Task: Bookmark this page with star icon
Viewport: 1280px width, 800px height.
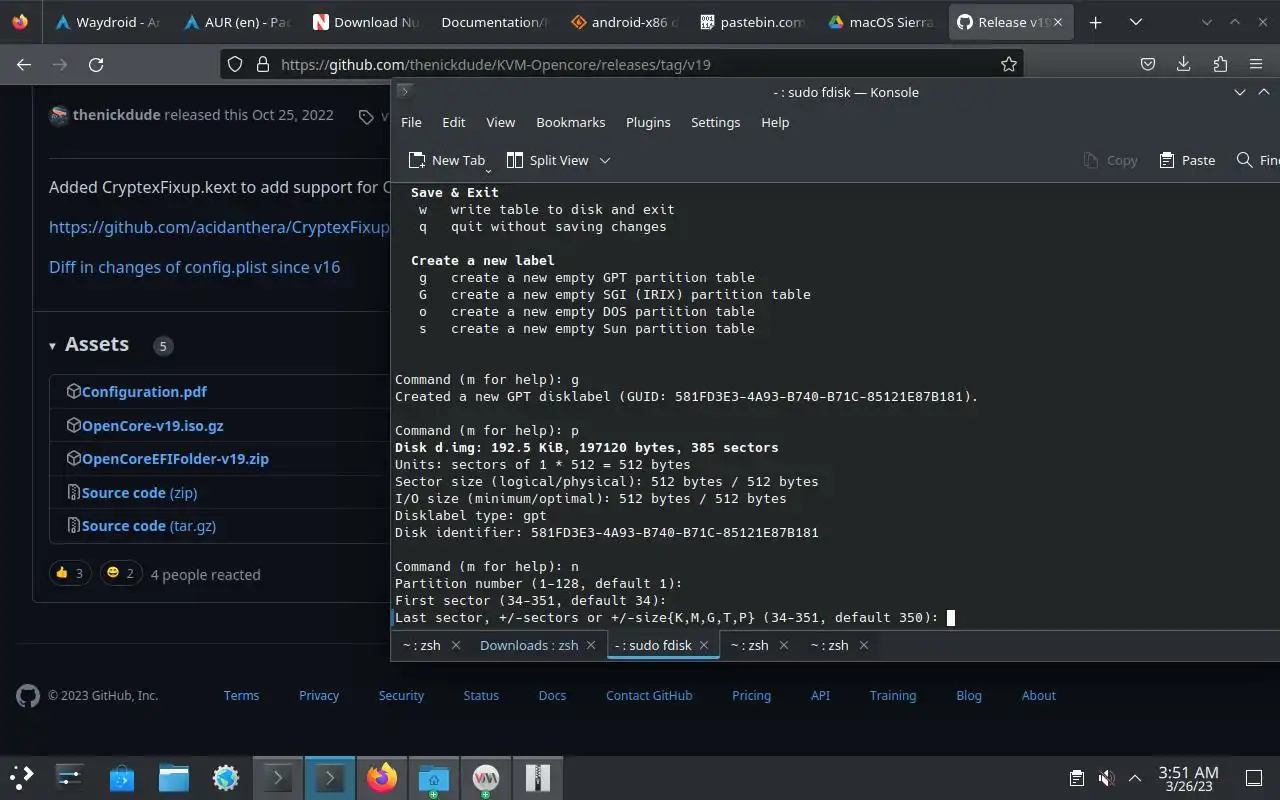Action: (1009, 64)
